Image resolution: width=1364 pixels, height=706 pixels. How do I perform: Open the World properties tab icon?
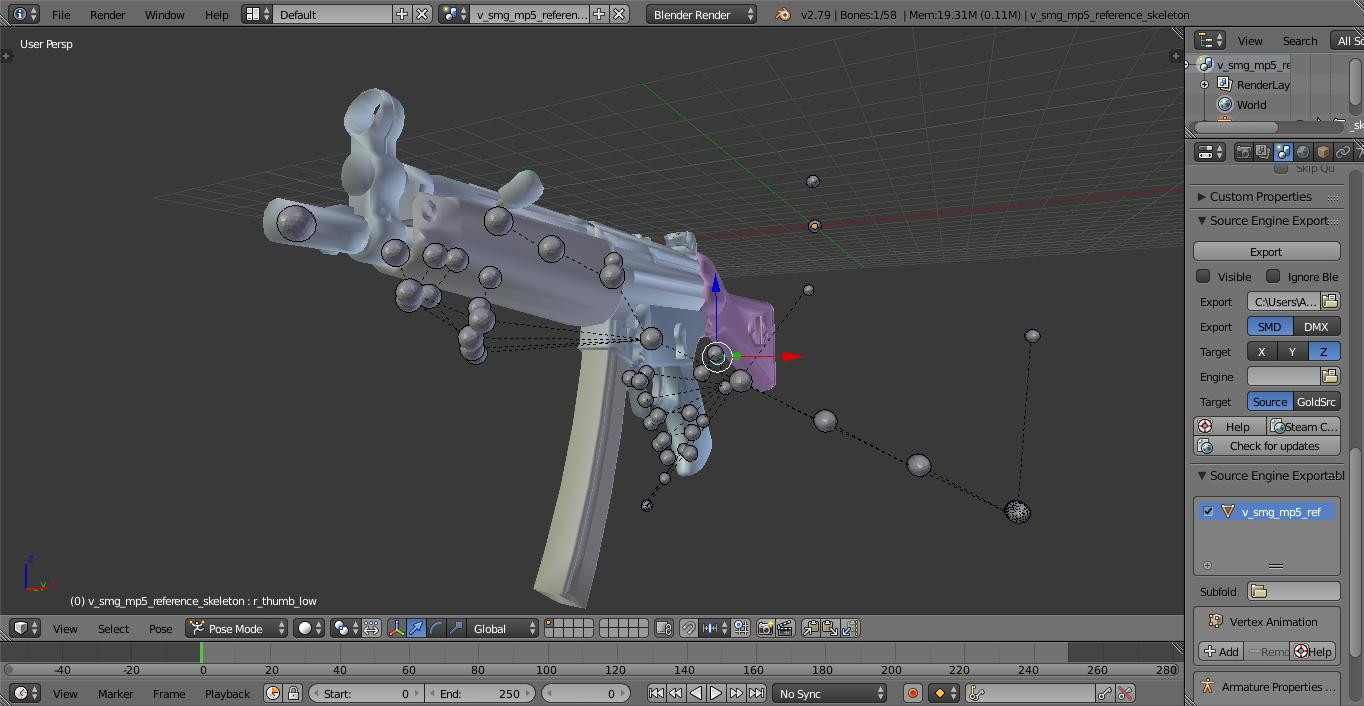1302,151
